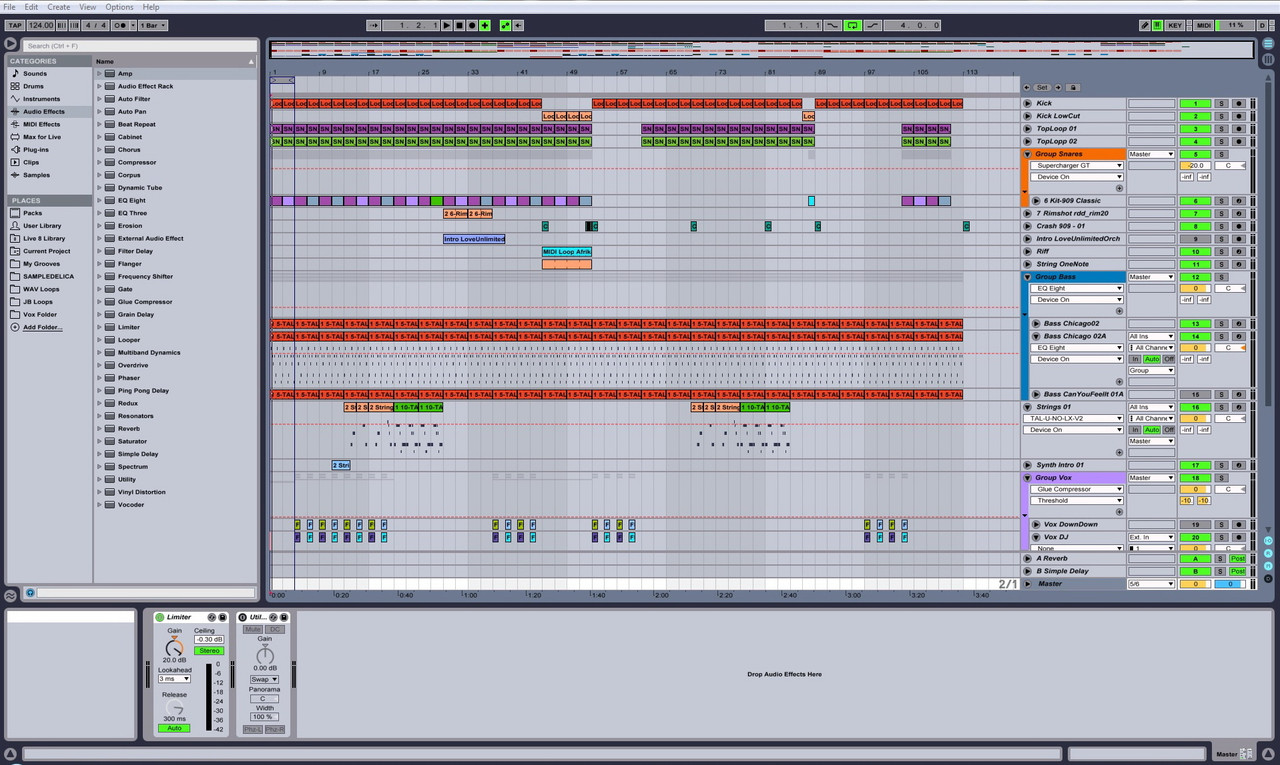Expand the Compressor device folder

(x=100, y=162)
